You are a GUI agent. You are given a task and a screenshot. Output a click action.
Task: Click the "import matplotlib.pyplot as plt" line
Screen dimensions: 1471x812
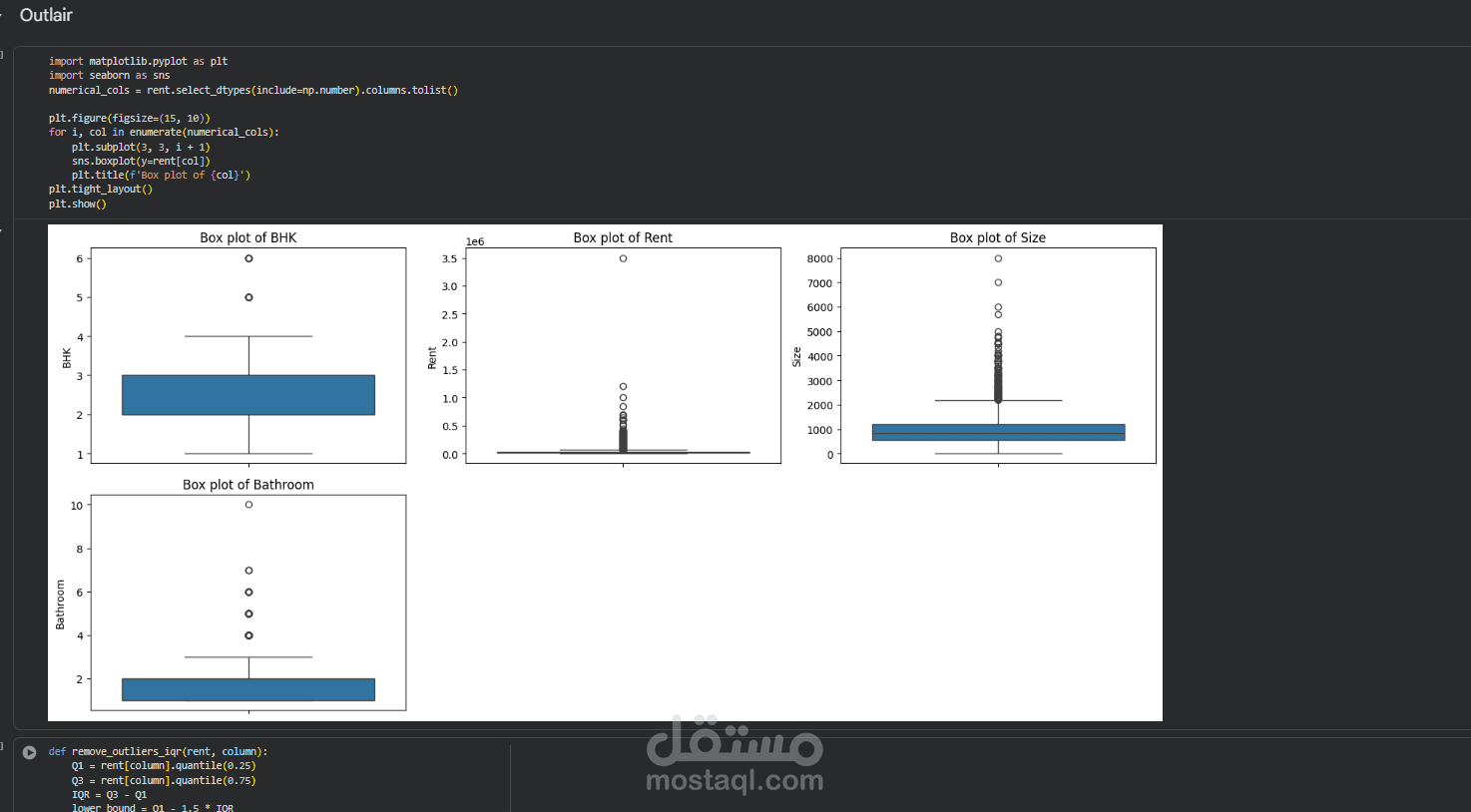click(x=139, y=61)
